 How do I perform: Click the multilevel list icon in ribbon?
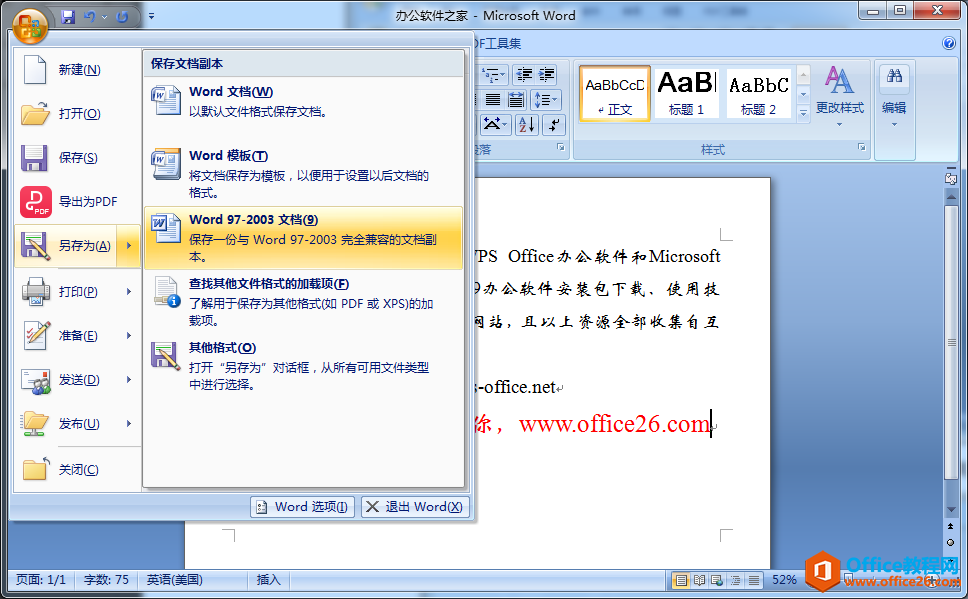[493, 75]
